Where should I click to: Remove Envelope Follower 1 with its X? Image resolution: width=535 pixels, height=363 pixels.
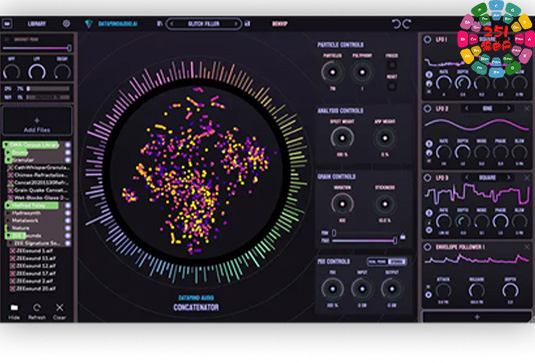[x=526, y=247]
